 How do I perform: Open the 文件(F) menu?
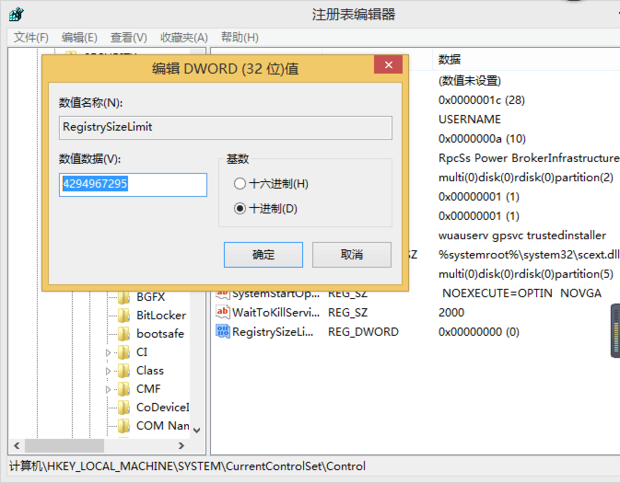(31, 37)
